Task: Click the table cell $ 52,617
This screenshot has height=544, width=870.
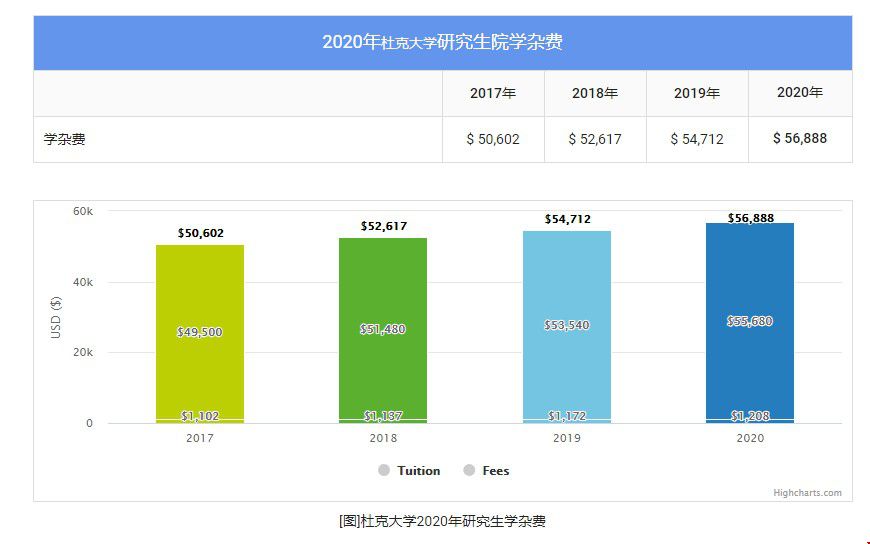Action: point(595,139)
